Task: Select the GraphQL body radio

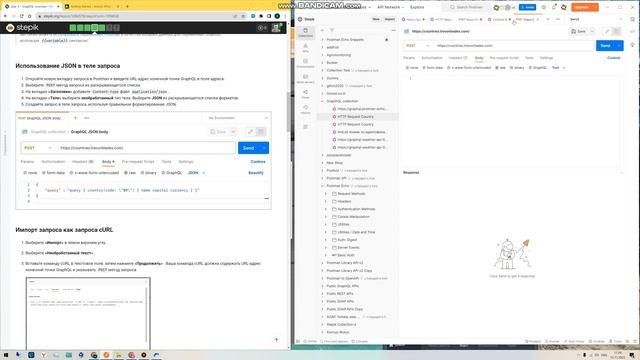Action: tap(538, 68)
